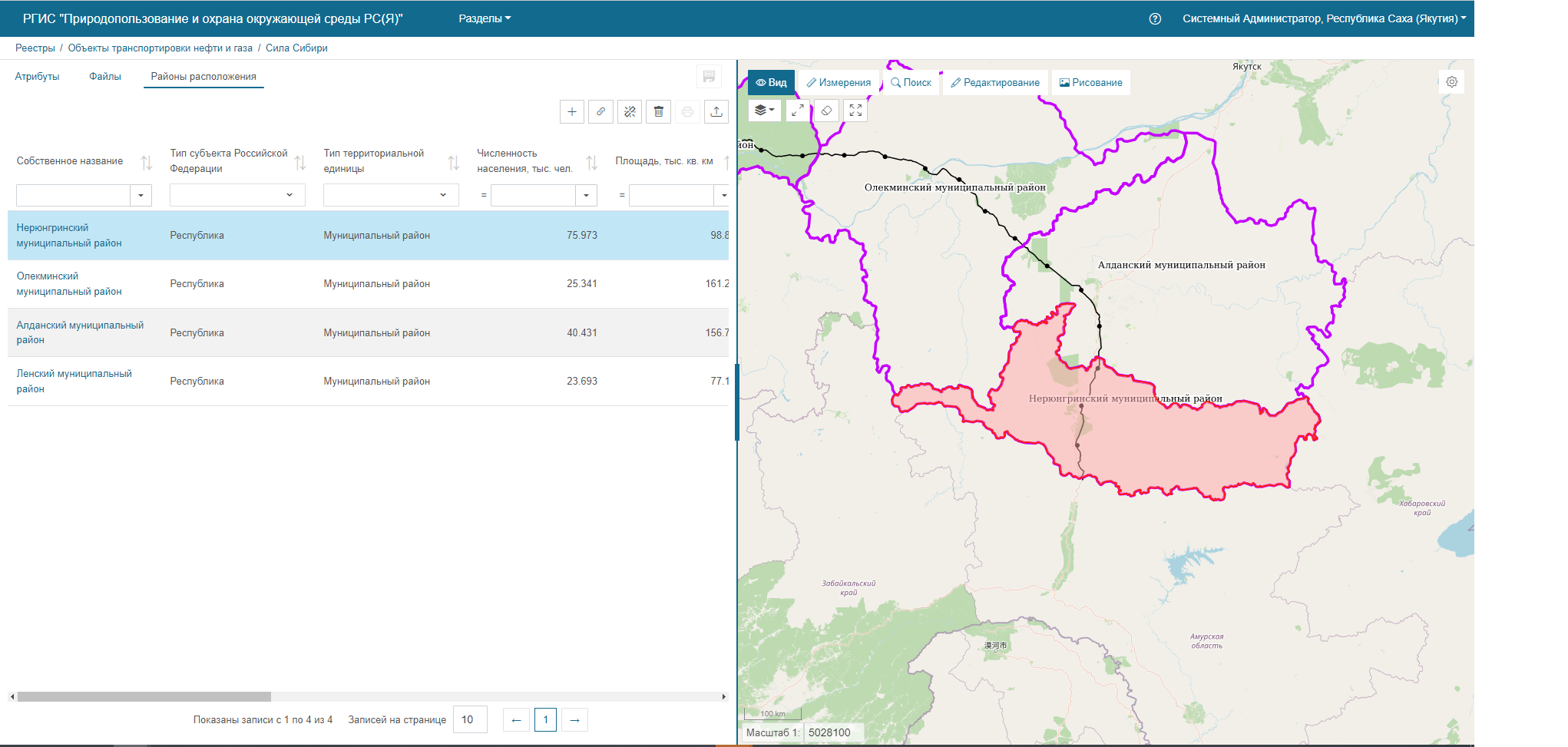Click the diagonal expand arrows map icon
1568x747 pixels.
798,111
